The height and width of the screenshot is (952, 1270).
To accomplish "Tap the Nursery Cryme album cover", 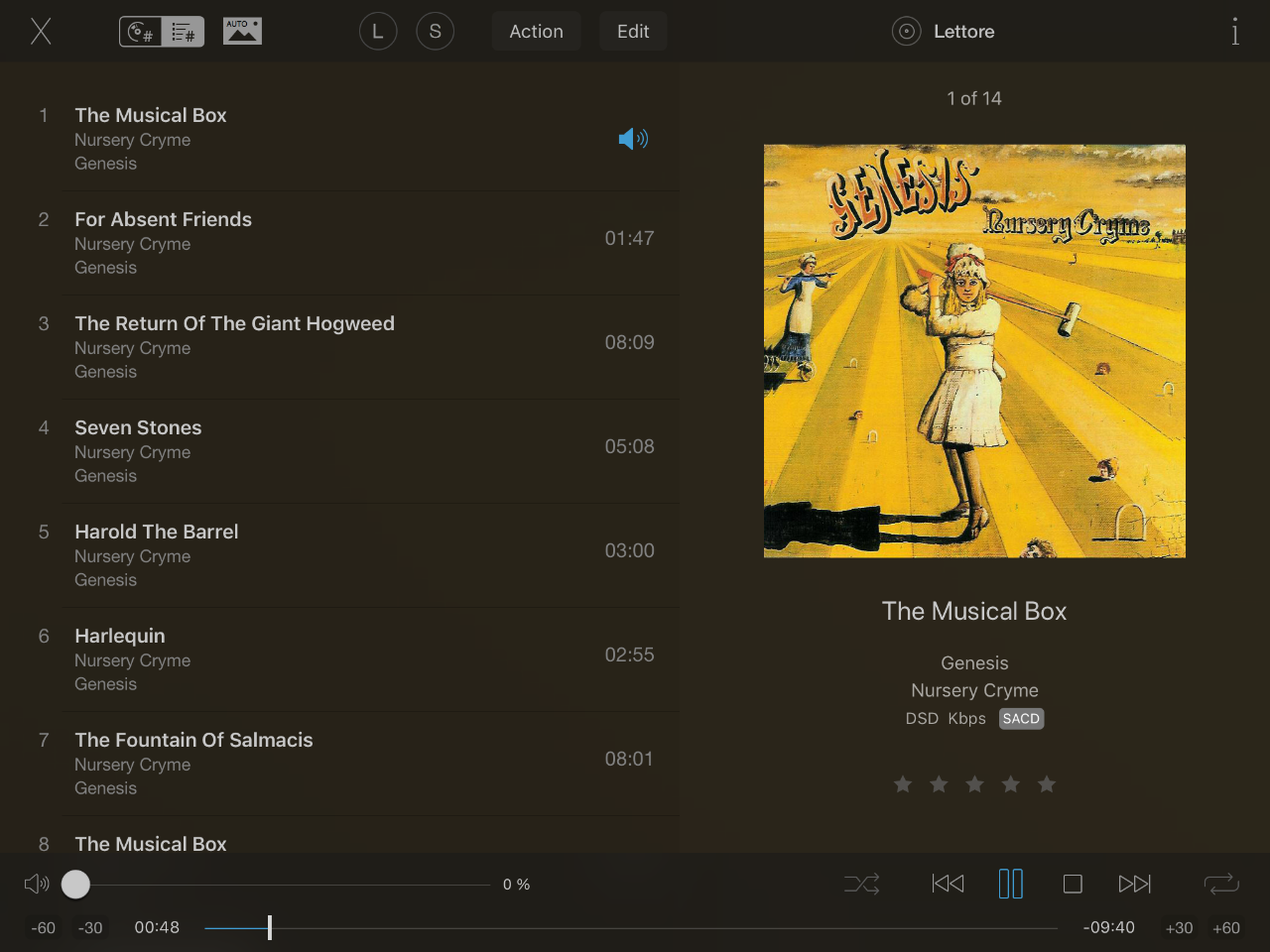I will (974, 351).
